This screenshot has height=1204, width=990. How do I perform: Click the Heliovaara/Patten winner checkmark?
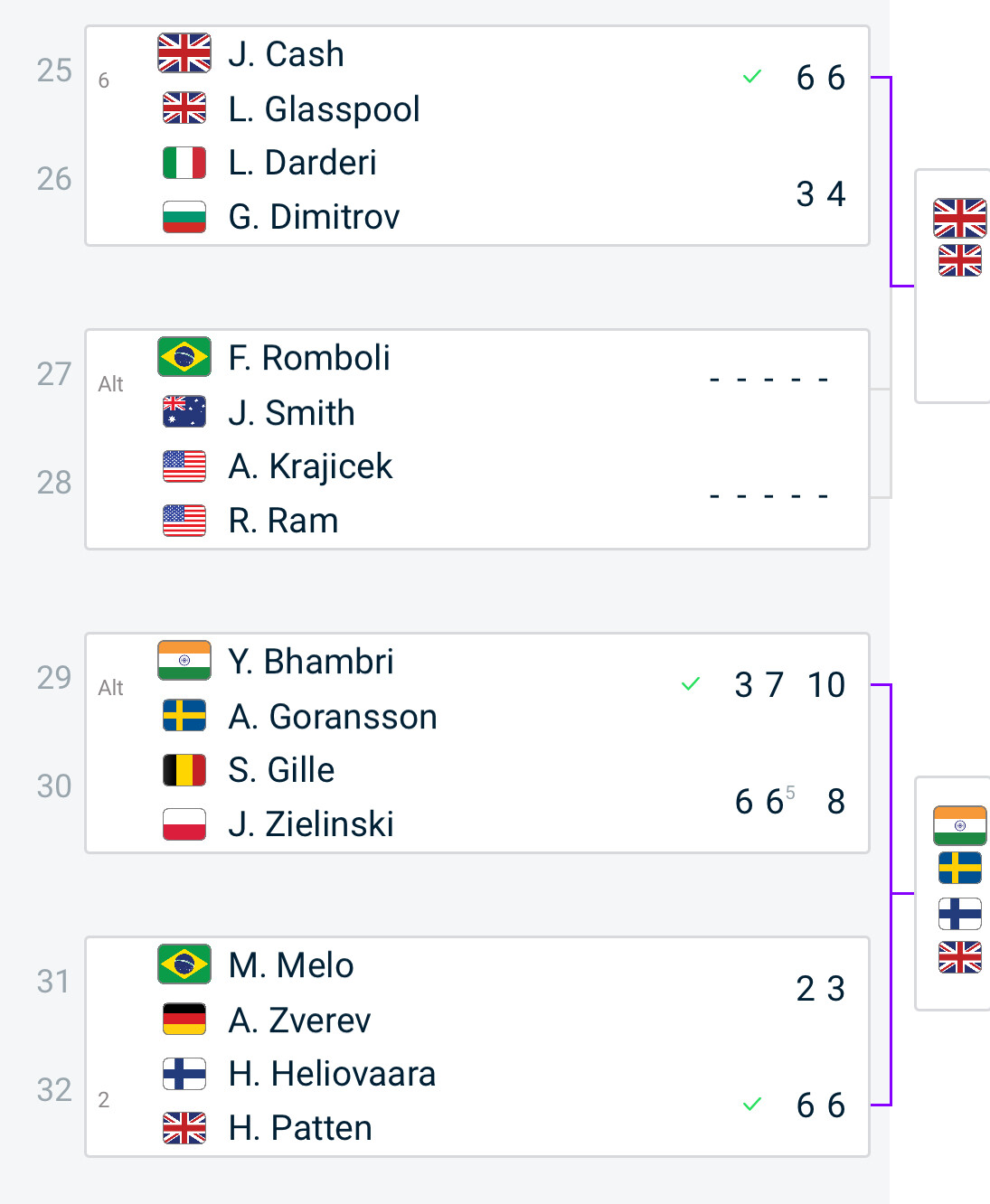pyautogui.click(x=752, y=1105)
